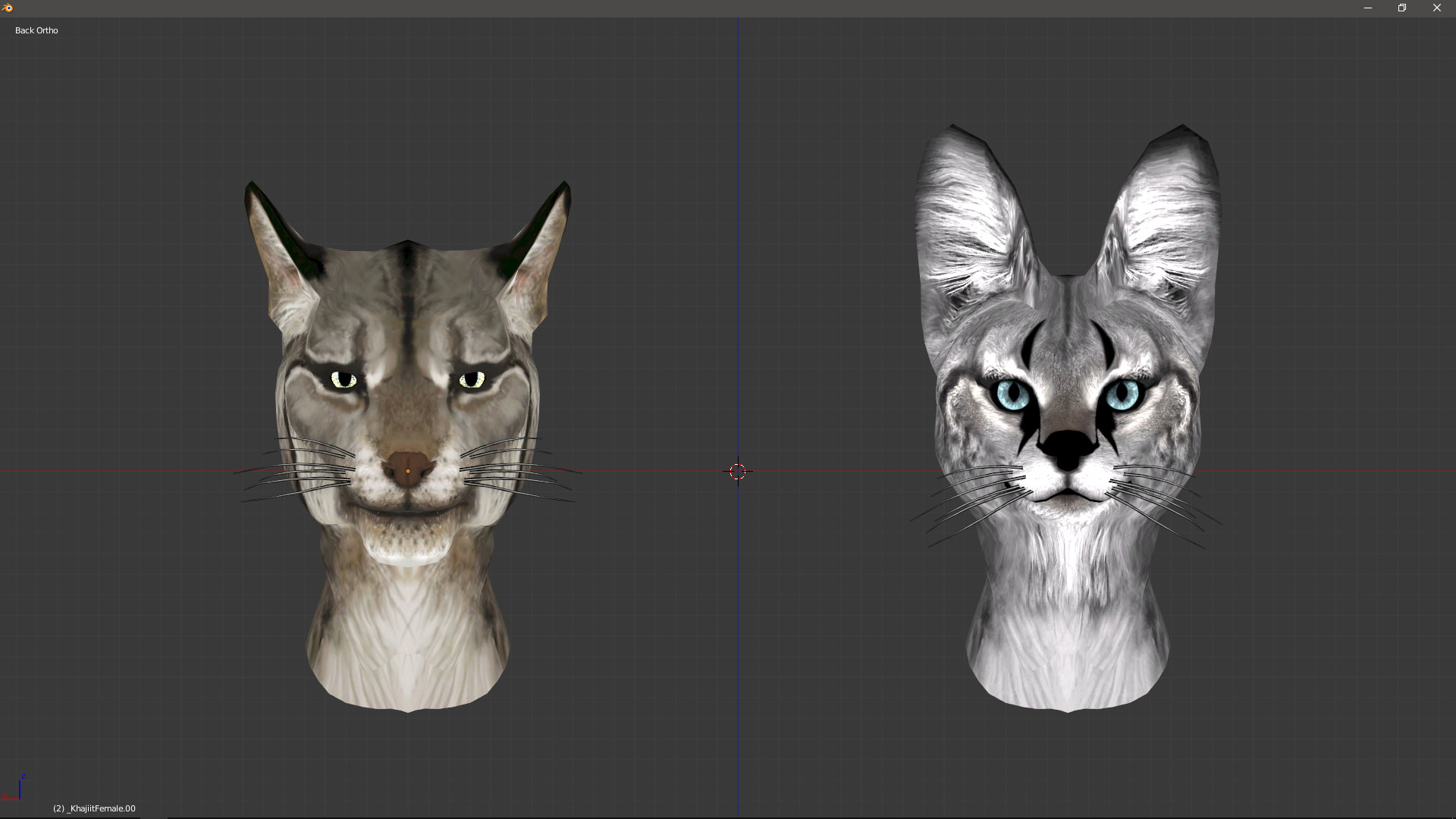Restore down the Blender window

click(x=1402, y=8)
